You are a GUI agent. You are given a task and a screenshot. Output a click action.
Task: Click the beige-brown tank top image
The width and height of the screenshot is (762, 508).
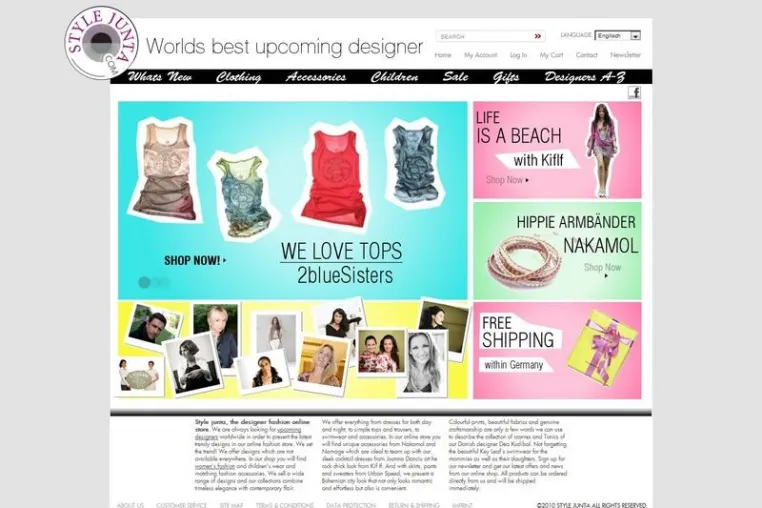pyautogui.click(x=164, y=169)
